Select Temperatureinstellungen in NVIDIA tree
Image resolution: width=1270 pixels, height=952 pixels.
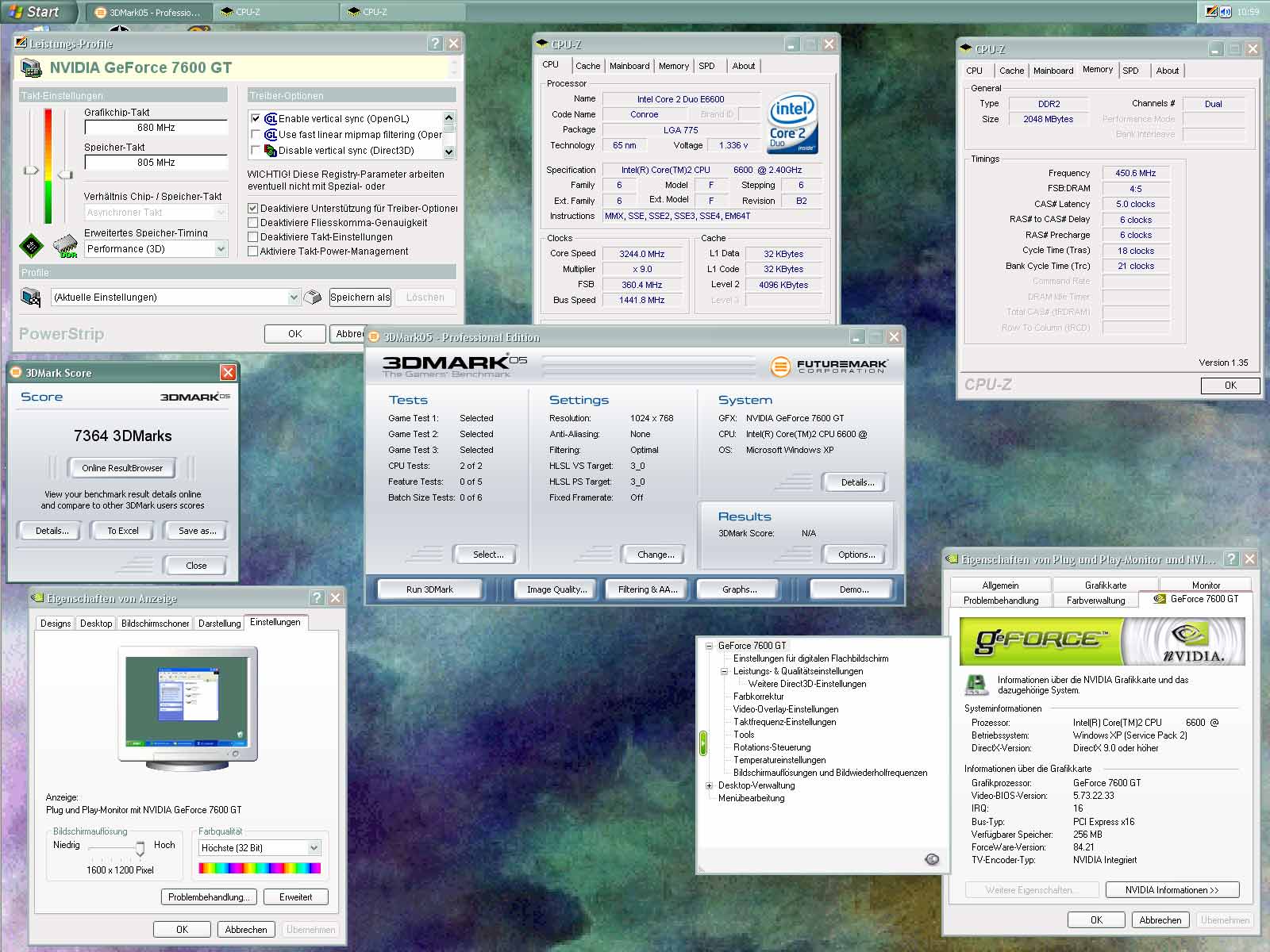[779, 760]
